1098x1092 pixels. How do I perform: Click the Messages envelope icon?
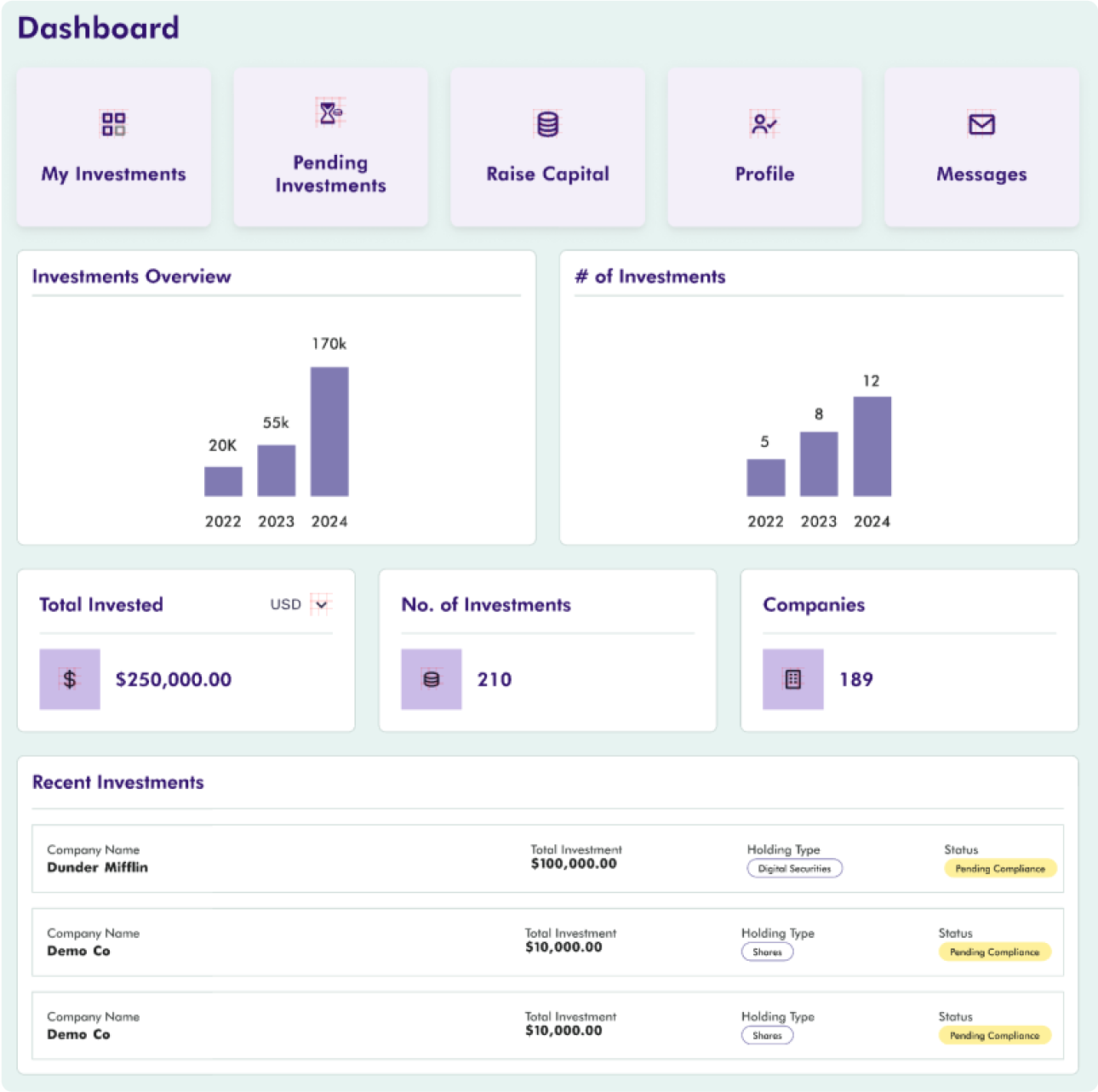point(981,123)
